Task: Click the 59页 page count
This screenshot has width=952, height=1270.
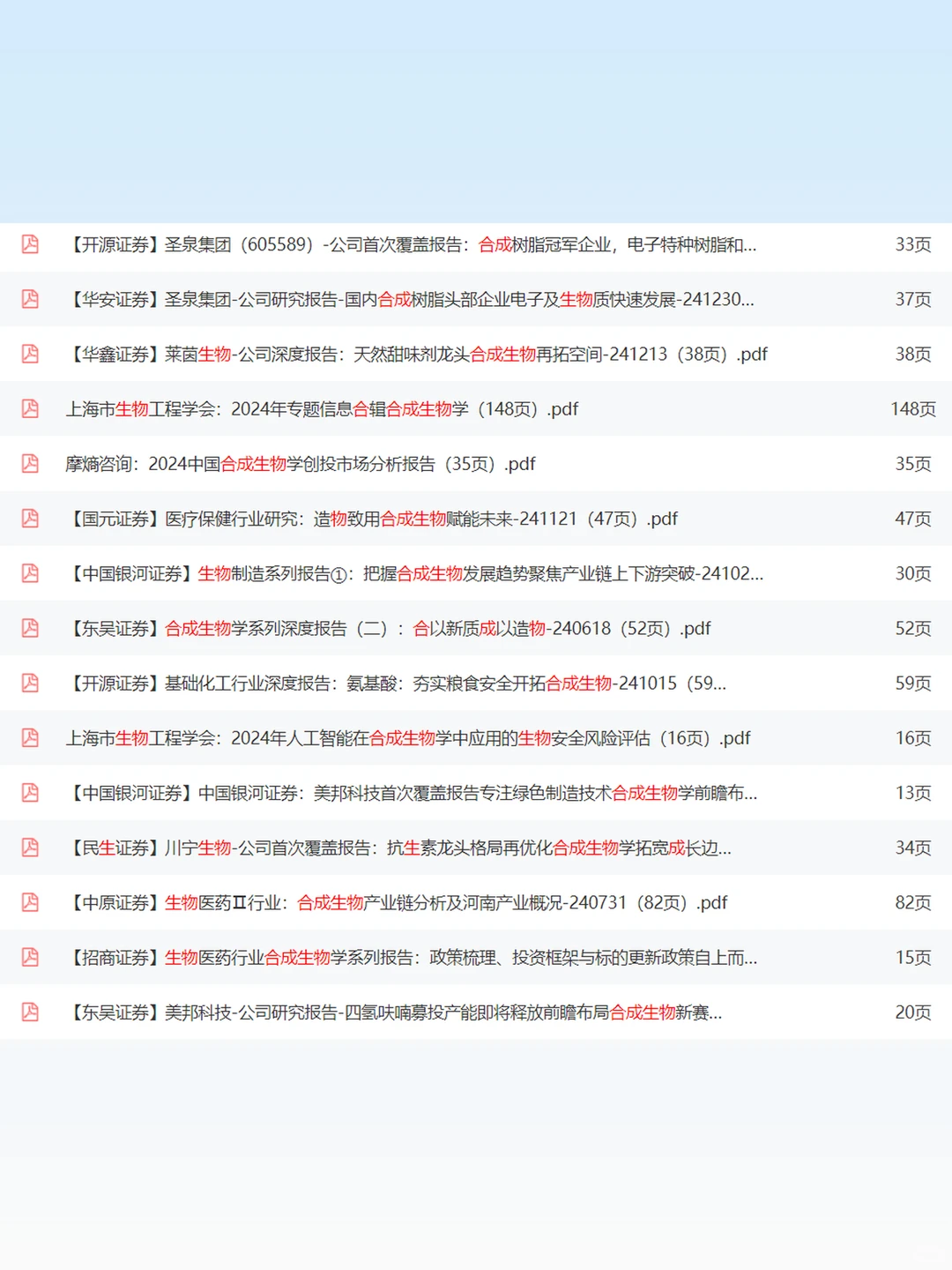Action: click(x=913, y=683)
